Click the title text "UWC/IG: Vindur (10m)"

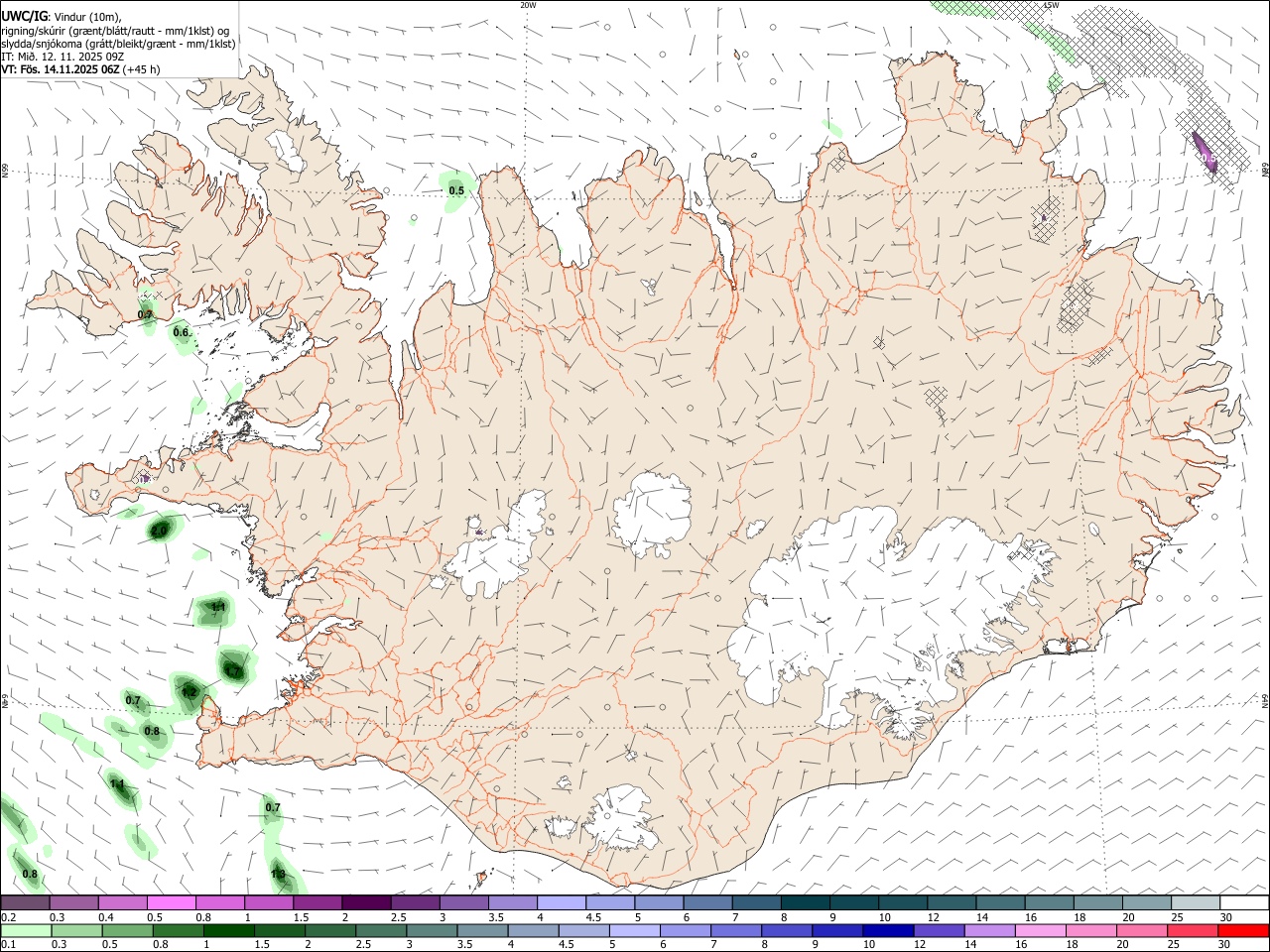61,17
